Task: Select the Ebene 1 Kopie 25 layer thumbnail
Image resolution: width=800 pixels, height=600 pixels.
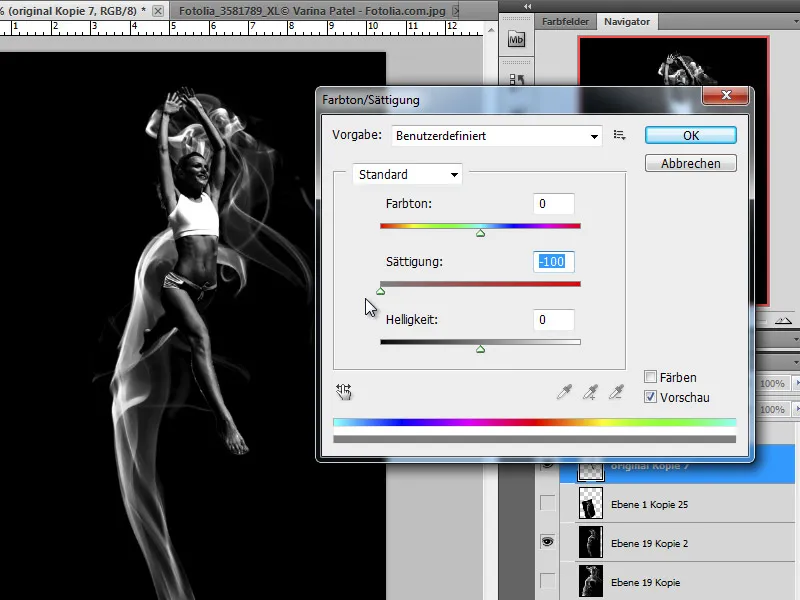Action: tap(591, 503)
